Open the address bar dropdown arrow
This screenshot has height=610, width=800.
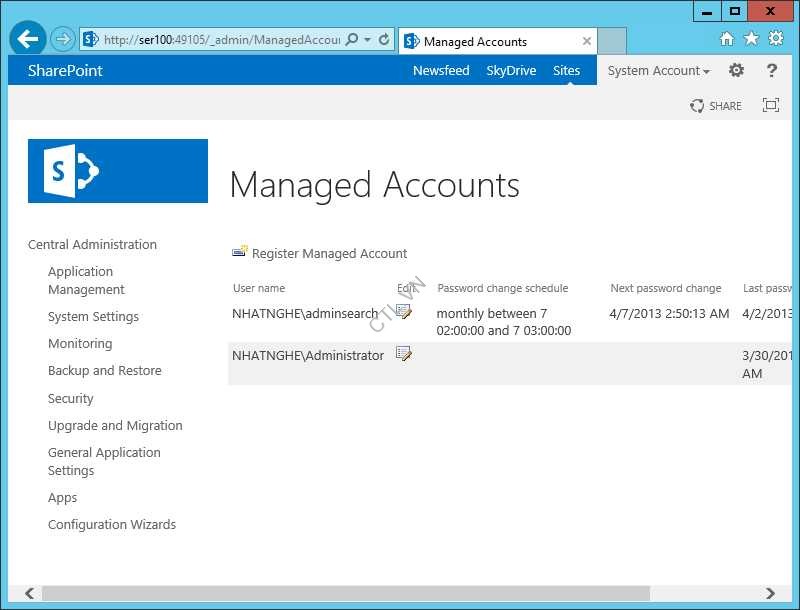click(367, 39)
